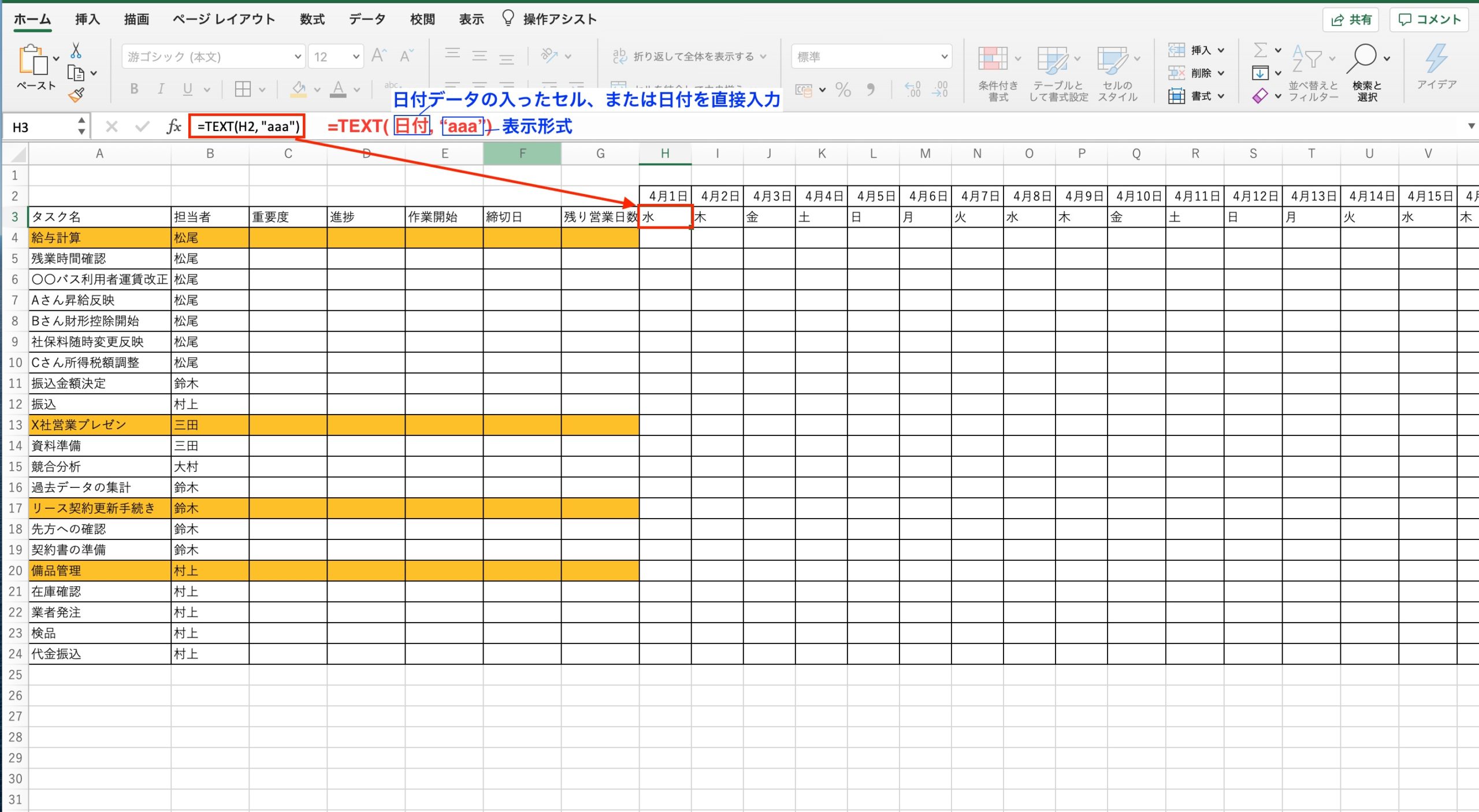Expand the formula bar chevron
The height and width of the screenshot is (812, 1479).
[1471, 126]
